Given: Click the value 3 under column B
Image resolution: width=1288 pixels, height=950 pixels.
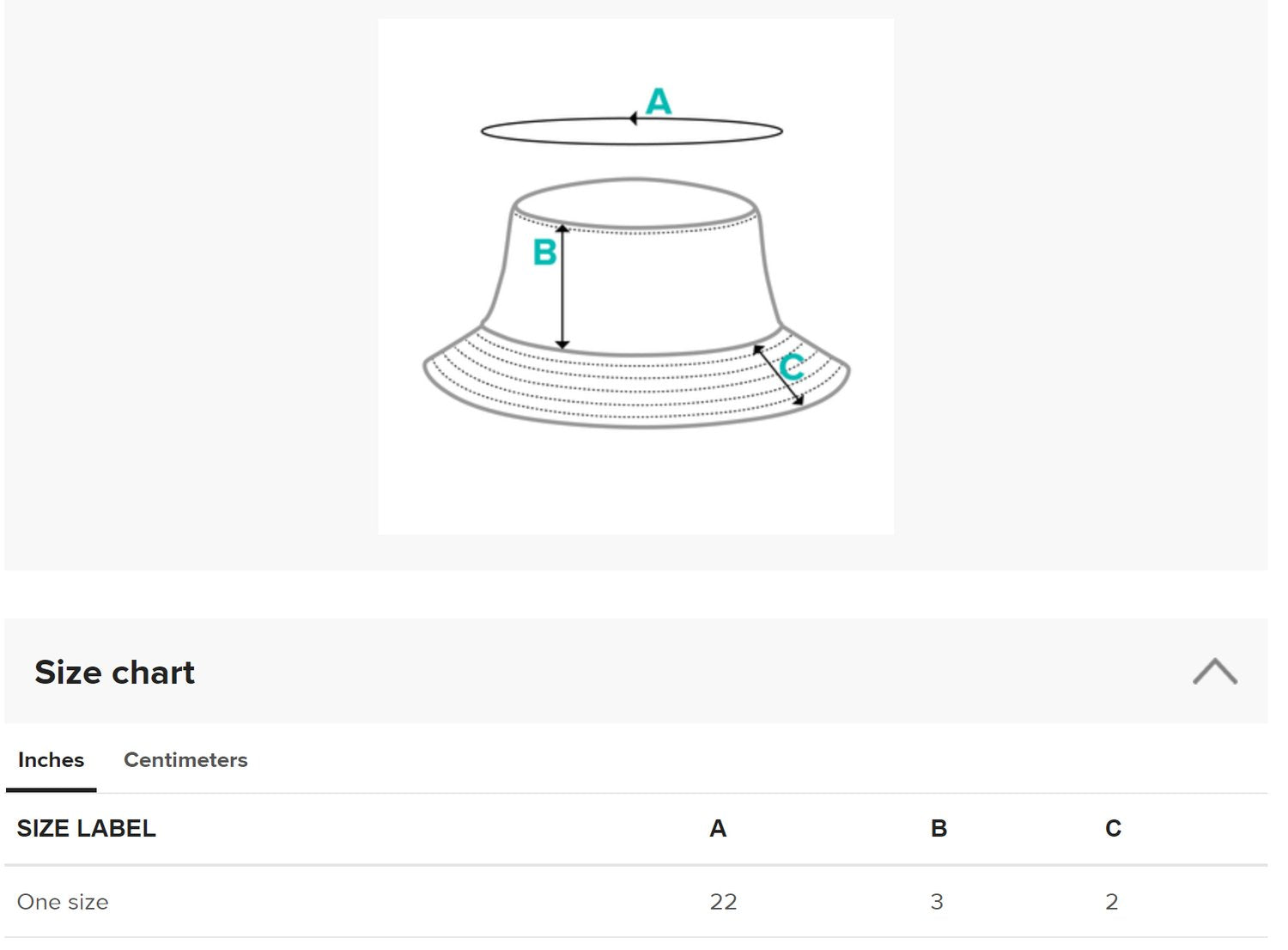Looking at the screenshot, I should point(937,902).
